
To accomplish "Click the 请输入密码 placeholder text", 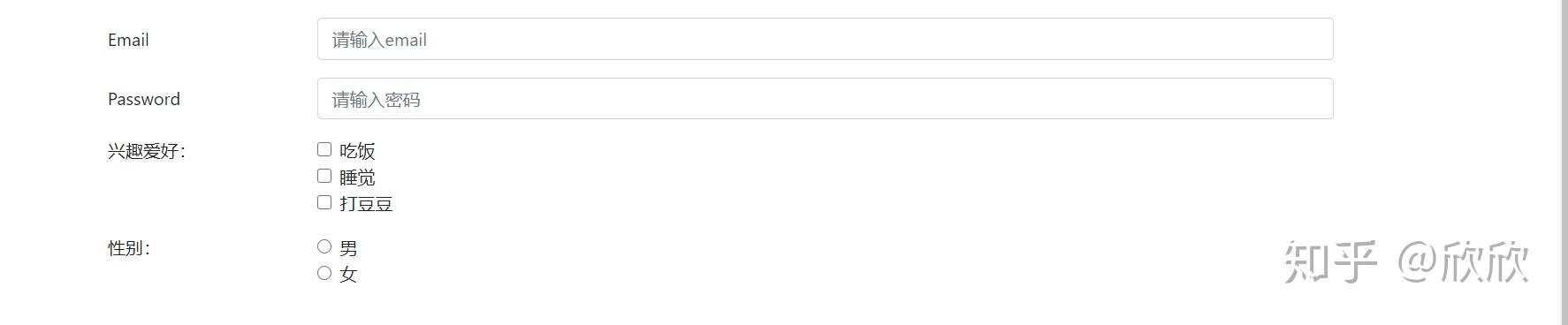I will coord(377,100).
